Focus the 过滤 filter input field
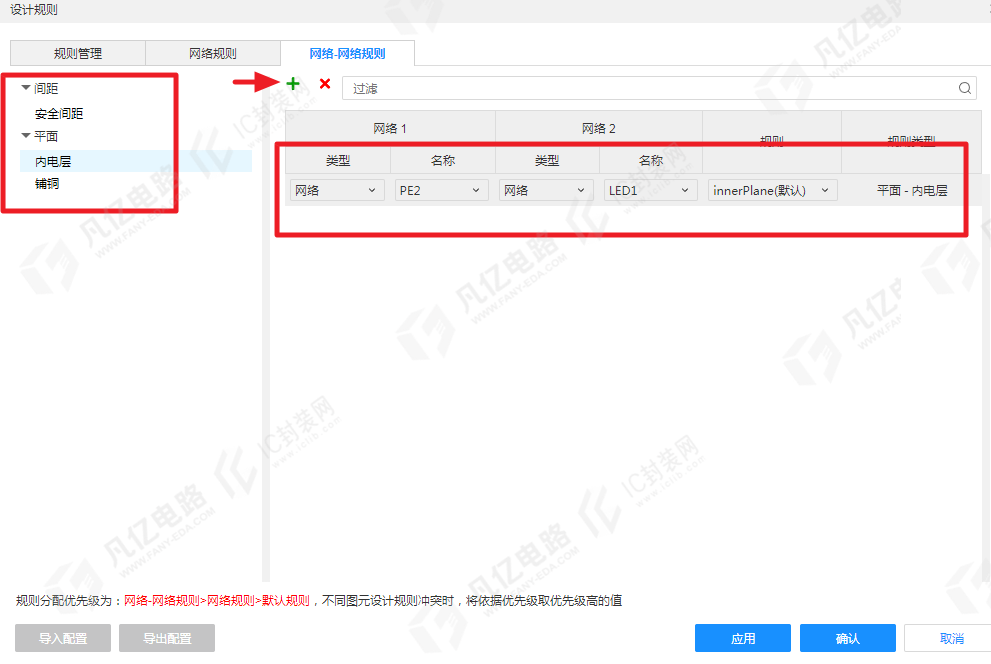The image size is (991, 664). pos(659,88)
